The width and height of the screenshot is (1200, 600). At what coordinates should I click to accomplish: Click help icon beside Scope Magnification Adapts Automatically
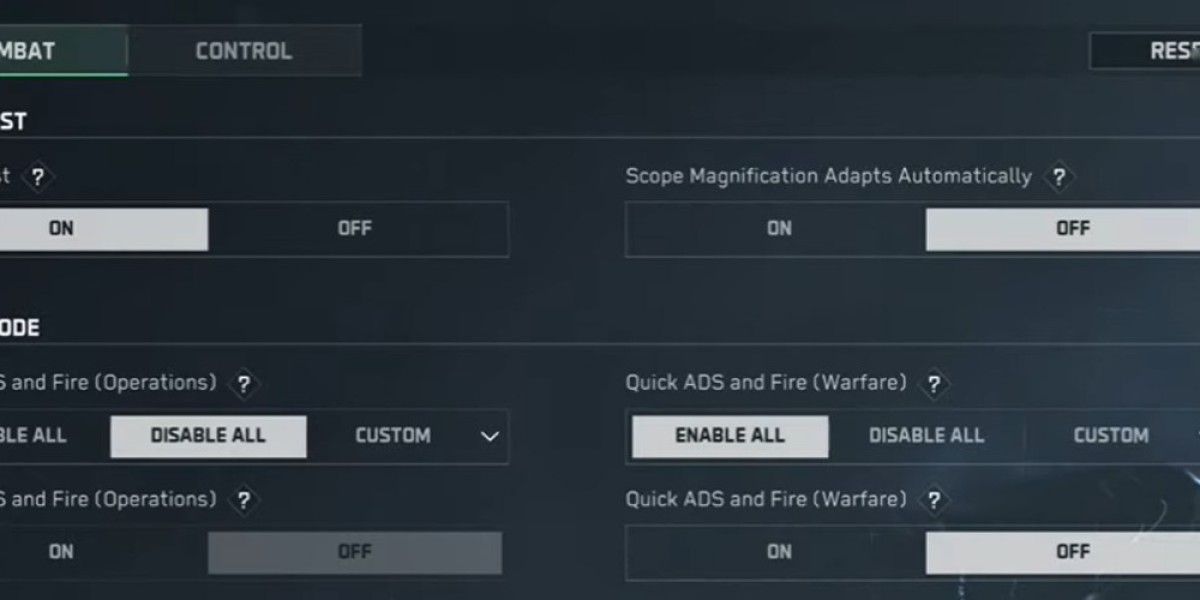coord(1057,178)
